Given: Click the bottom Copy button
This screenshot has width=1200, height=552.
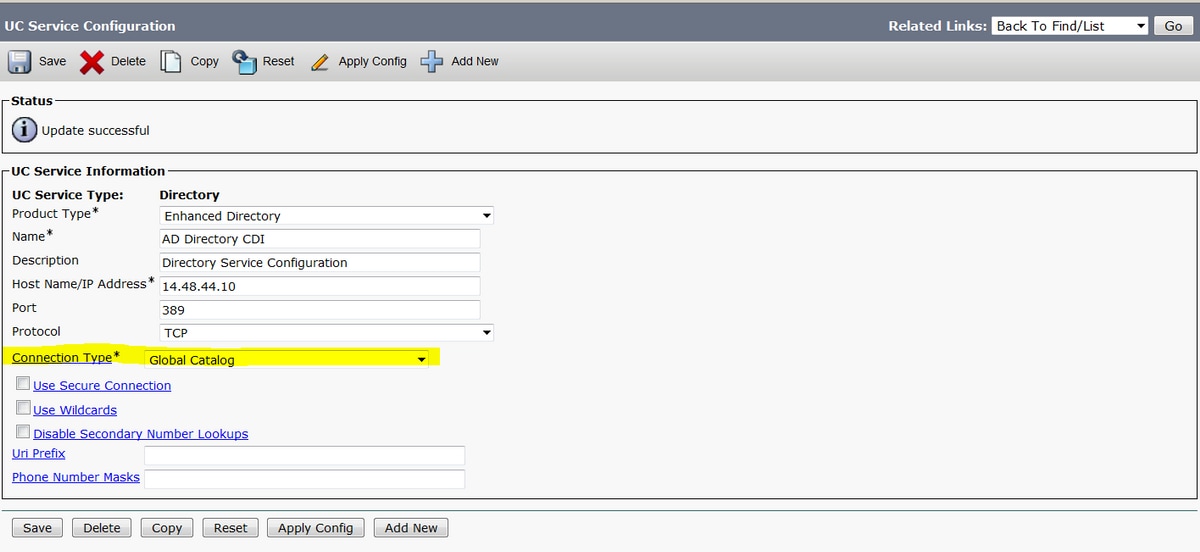Looking at the screenshot, I should click(x=167, y=528).
